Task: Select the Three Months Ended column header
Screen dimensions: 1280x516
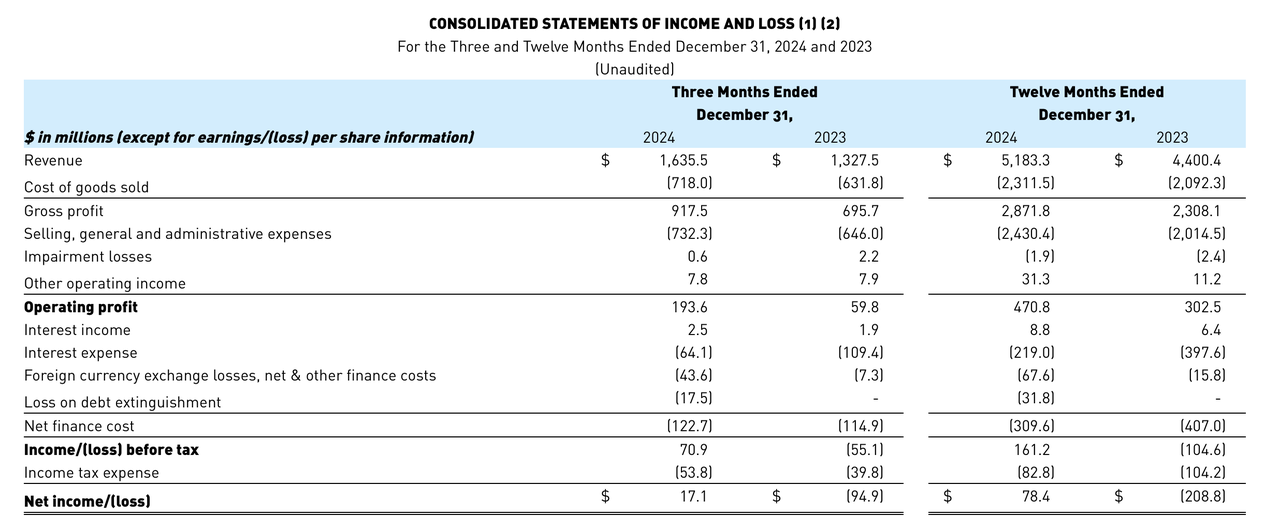Action: pos(744,103)
